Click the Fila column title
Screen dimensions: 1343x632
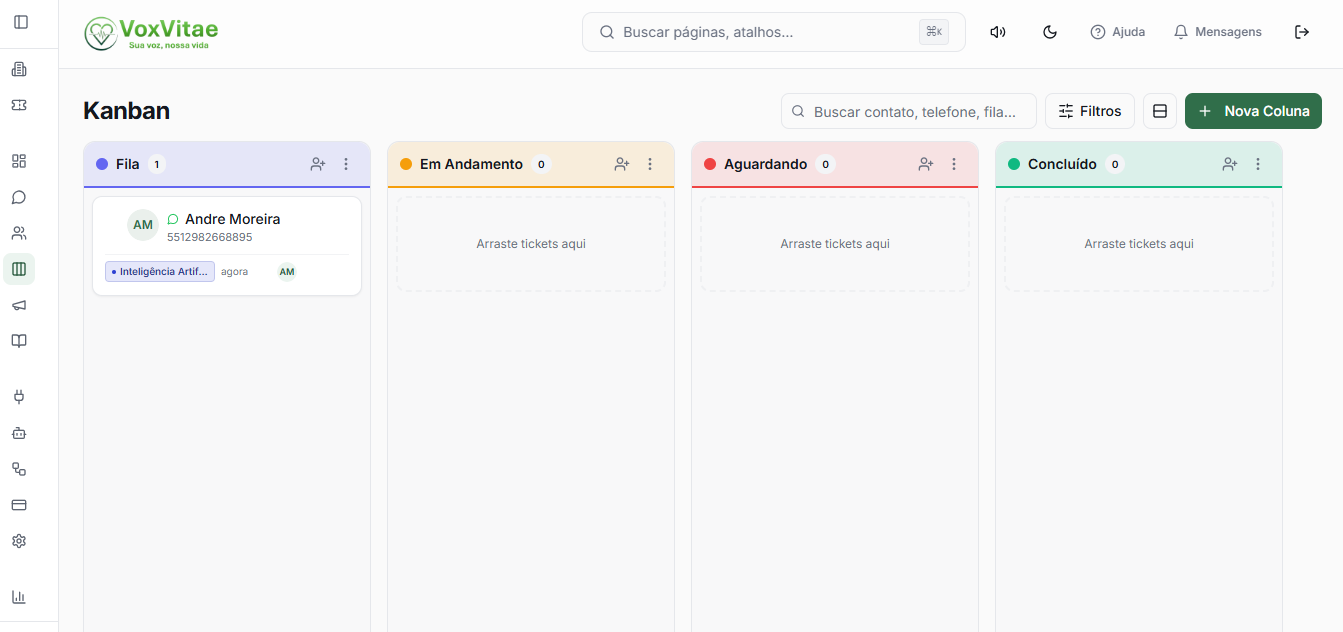[128, 164]
